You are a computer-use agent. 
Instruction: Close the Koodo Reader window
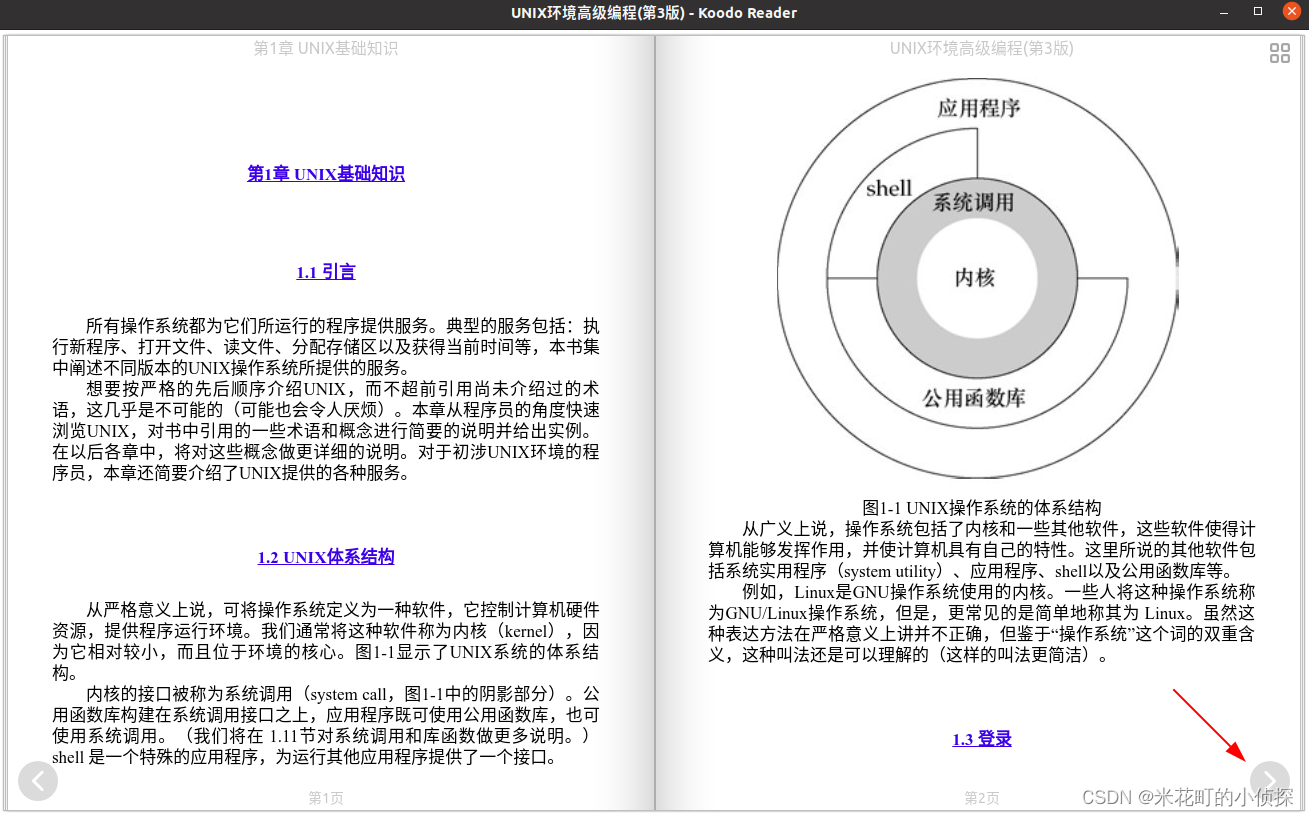[1290, 13]
